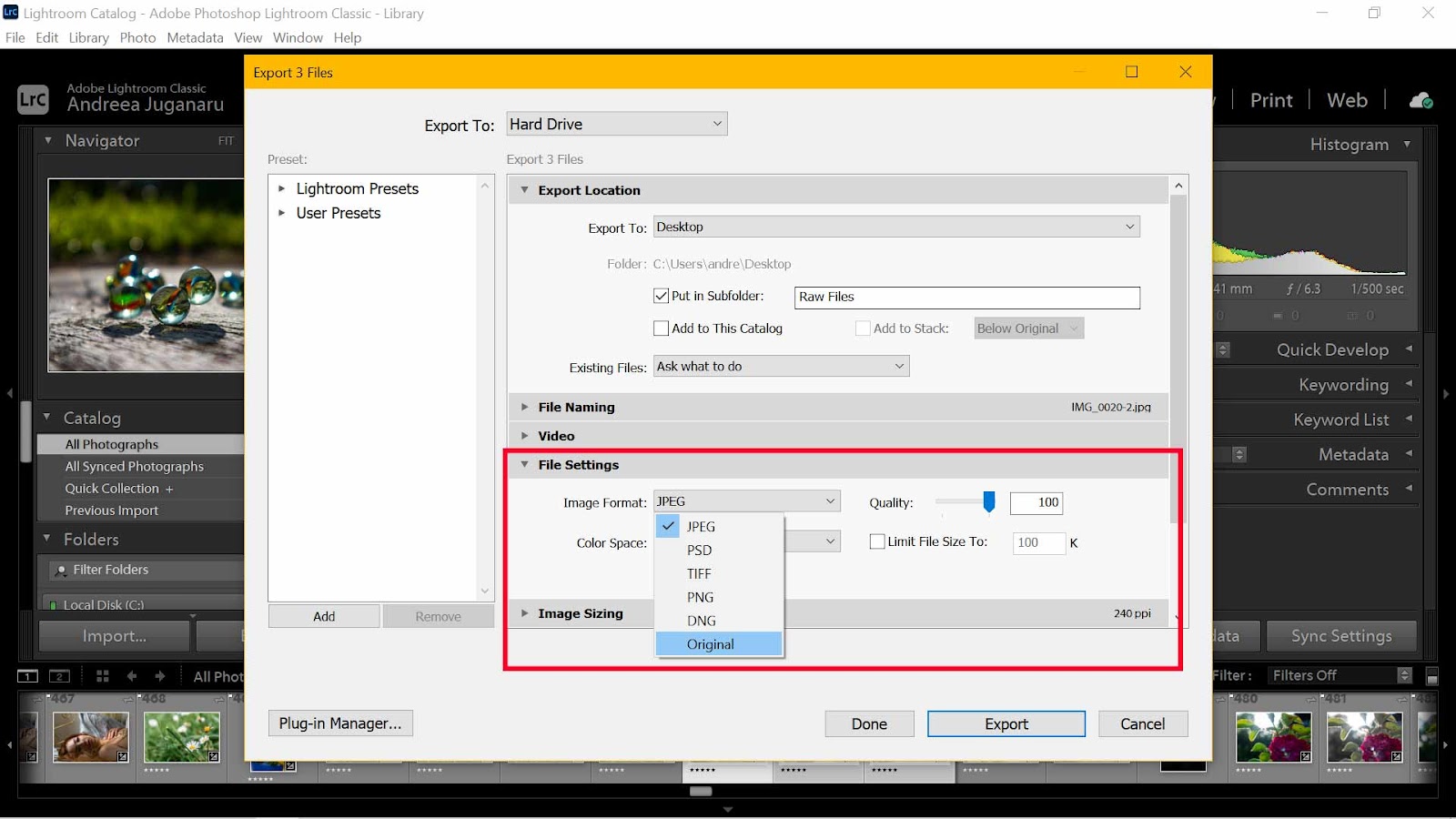
Task: Click the Filter Folders search icon
Action: 61,571
